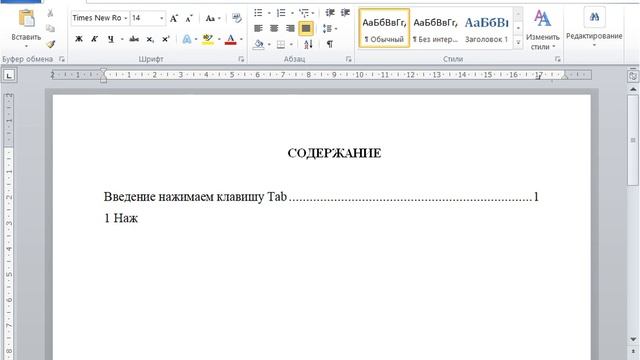The width and height of the screenshot is (640, 360).
Task: Align text left
Action: 258,29
